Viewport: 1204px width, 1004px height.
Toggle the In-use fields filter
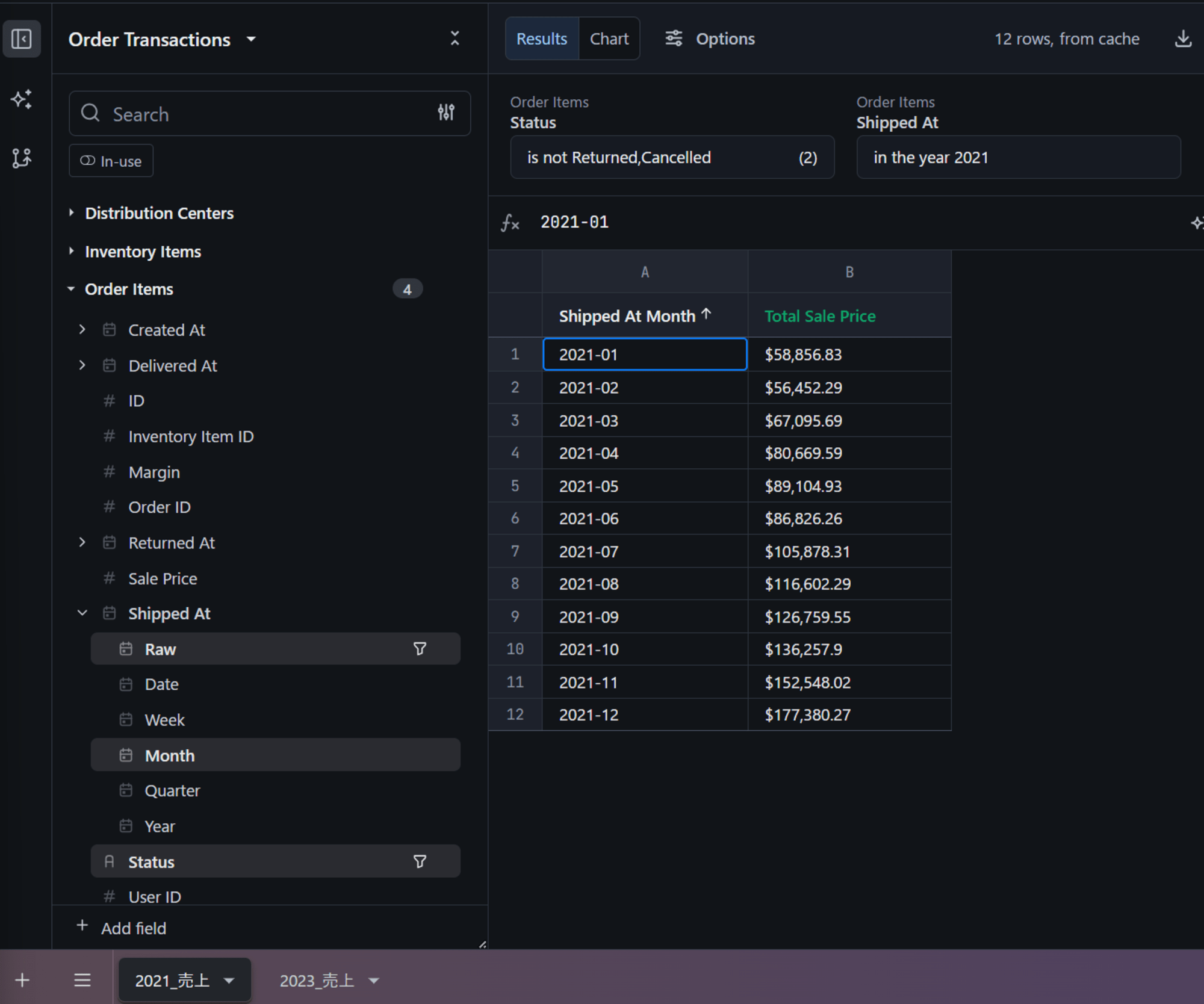pos(111,161)
